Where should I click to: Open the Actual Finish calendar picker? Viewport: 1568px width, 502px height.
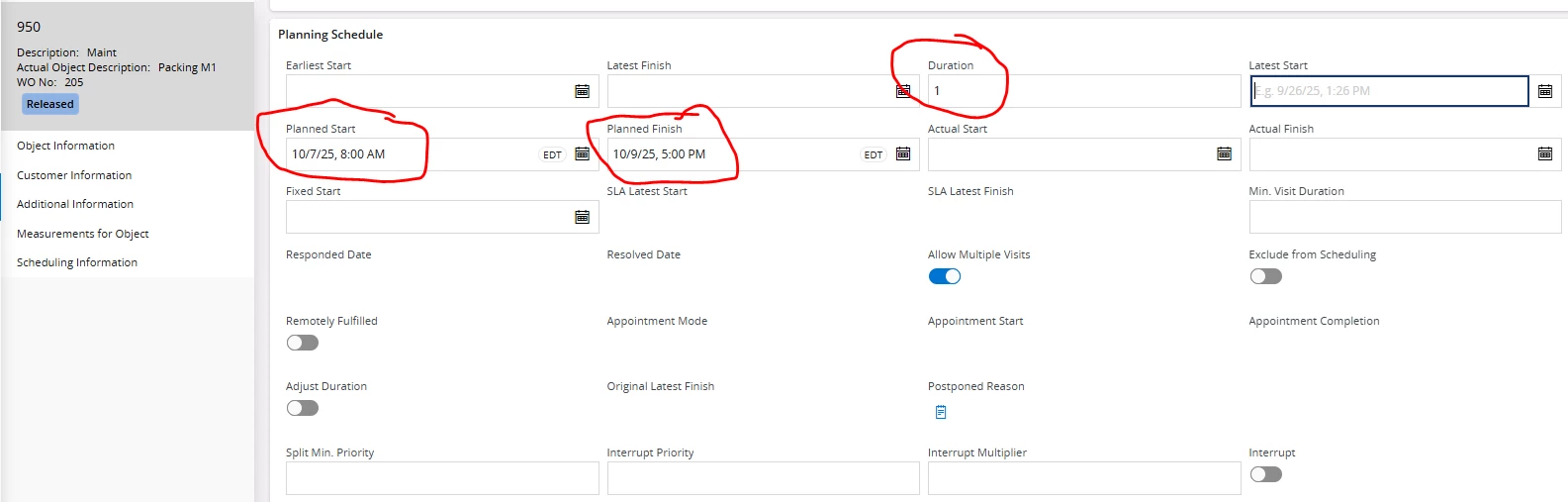point(1544,153)
